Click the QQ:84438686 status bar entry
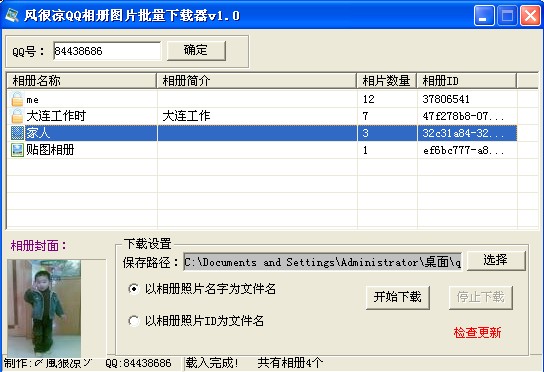544x372 pixels. 138,363
